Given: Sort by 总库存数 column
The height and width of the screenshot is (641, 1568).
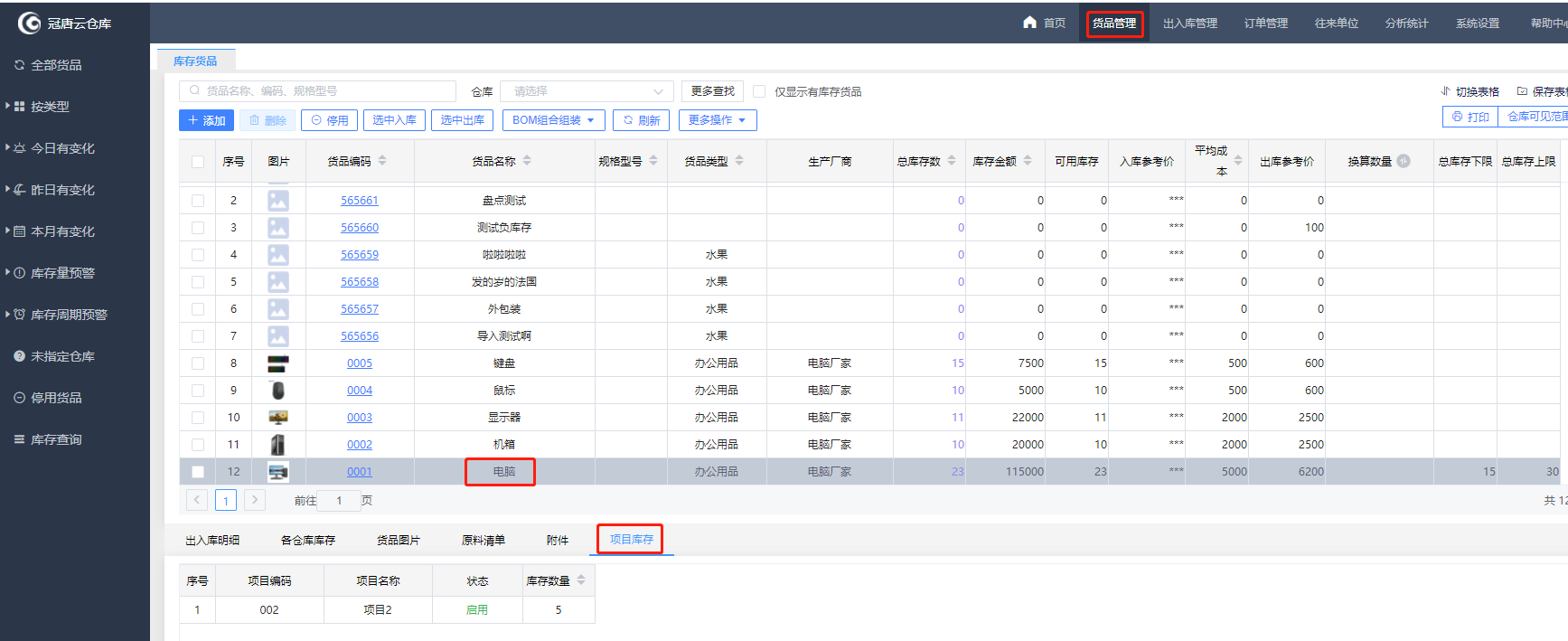Looking at the screenshot, I should tap(952, 161).
